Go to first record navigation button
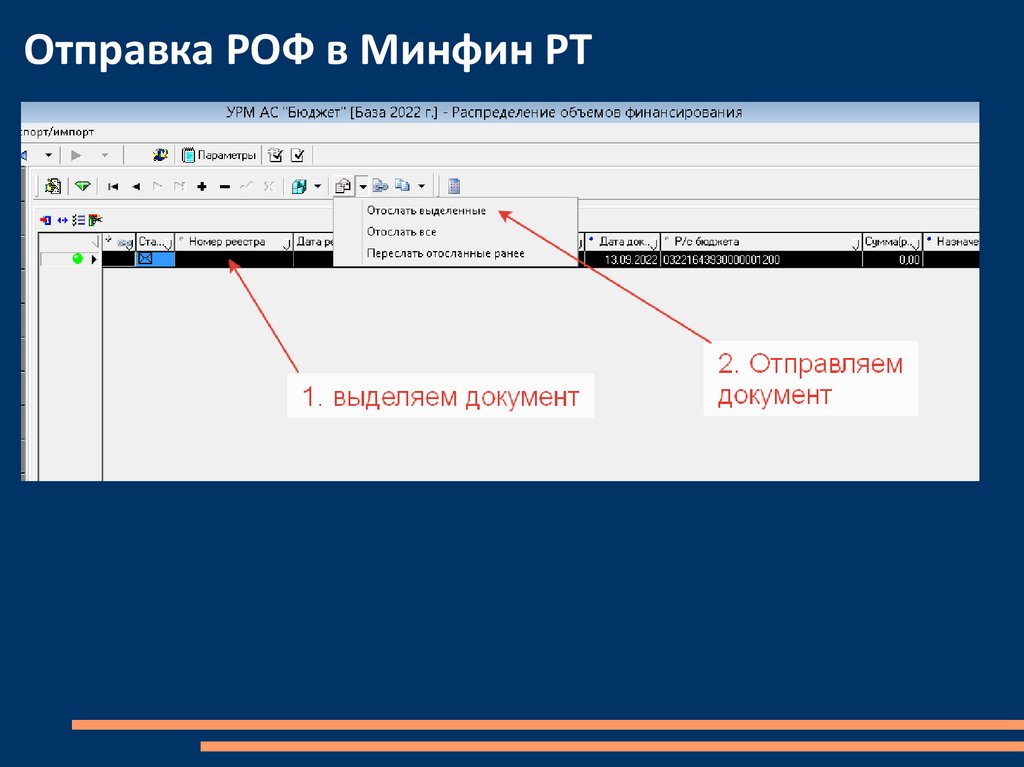 (113, 187)
